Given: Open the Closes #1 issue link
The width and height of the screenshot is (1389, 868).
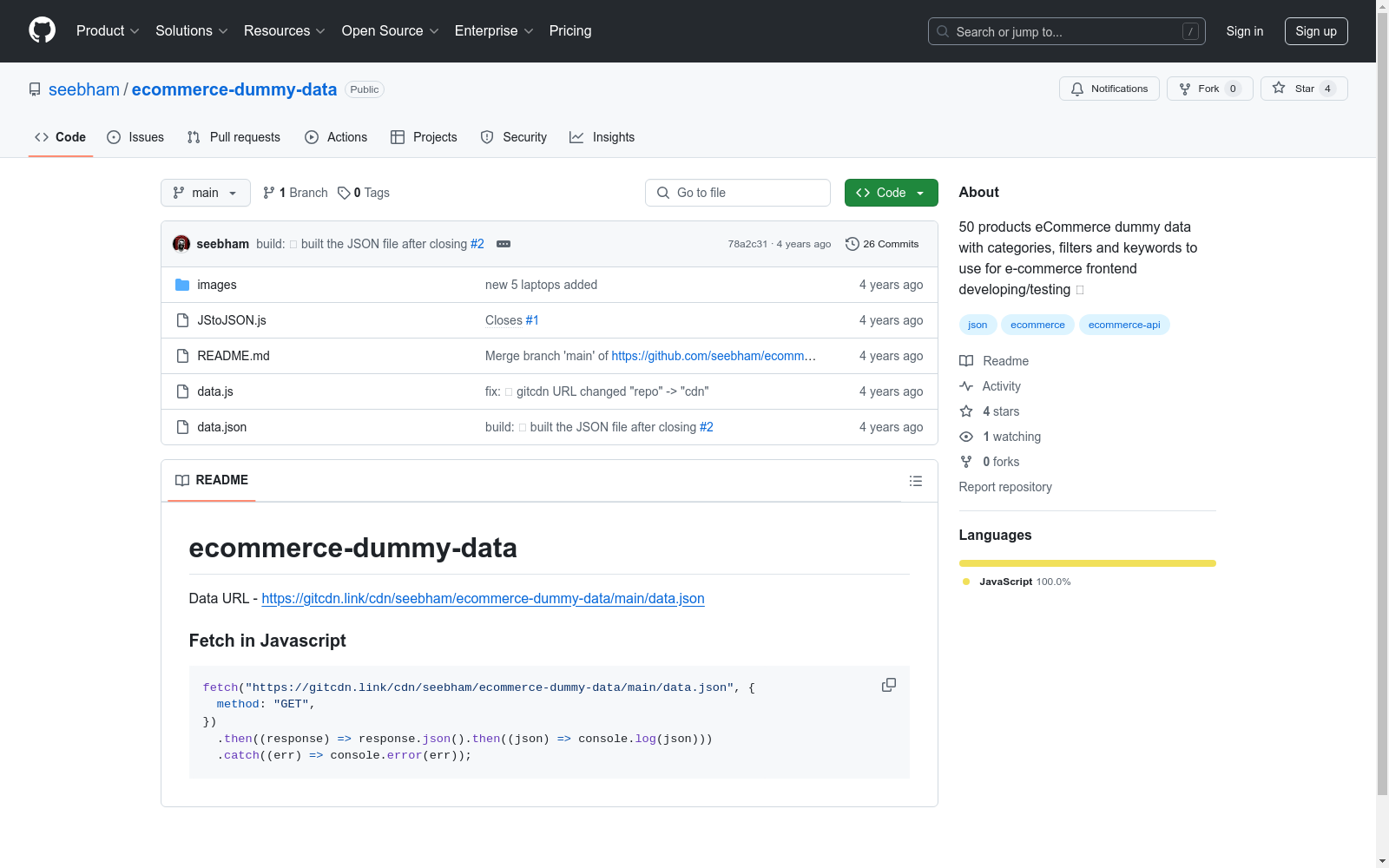Looking at the screenshot, I should click(532, 320).
